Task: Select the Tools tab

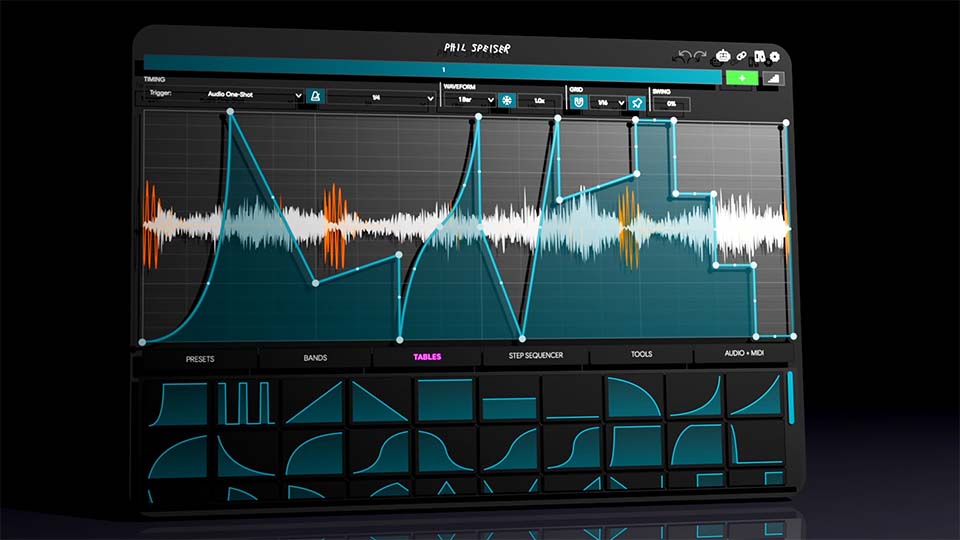Action: (641, 354)
